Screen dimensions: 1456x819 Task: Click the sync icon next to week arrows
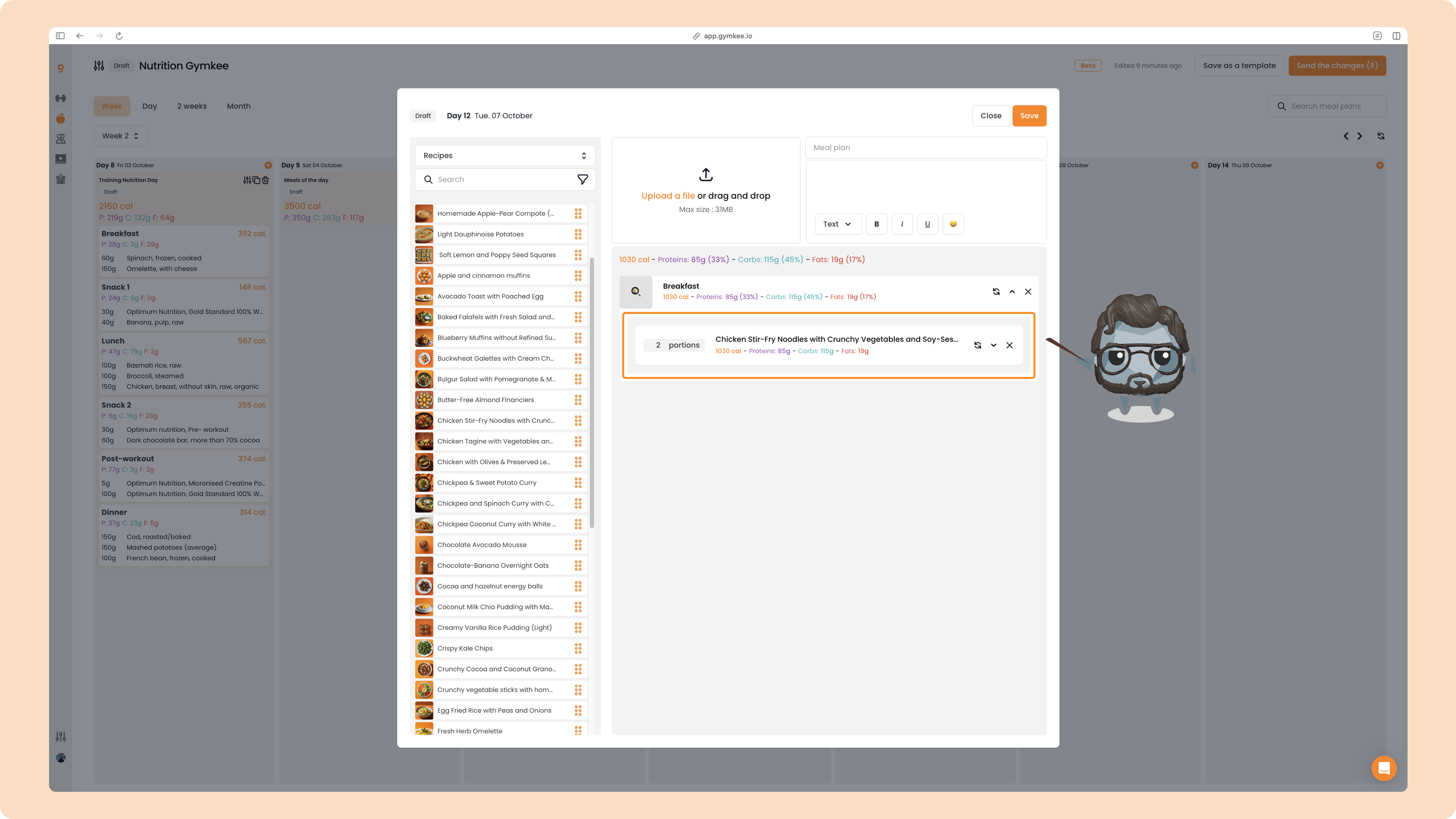pyautogui.click(x=1381, y=136)
